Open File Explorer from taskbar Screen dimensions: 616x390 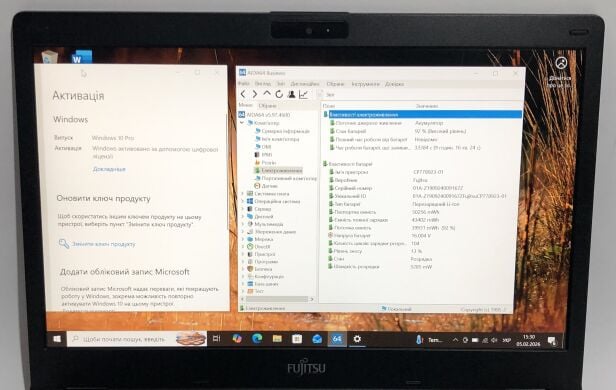[277, 339]
